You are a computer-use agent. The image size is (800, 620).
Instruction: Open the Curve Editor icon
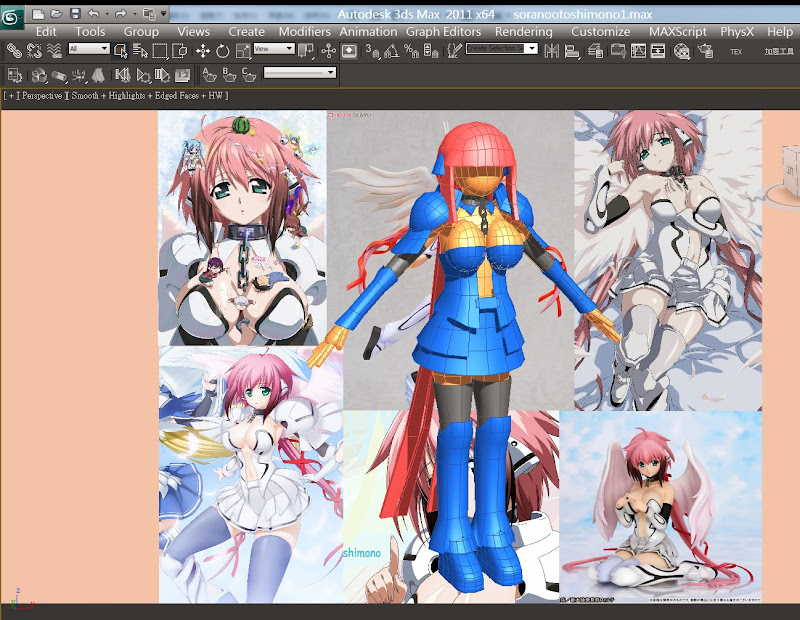tap(638, 51)
